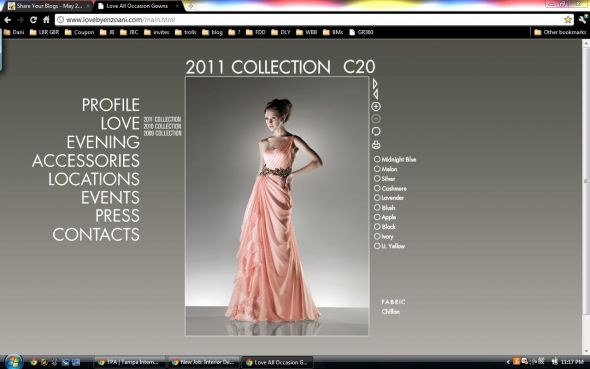This screenshot has width=590, height=369.
Task: Open the FDD bookmark folder
Action: click(256, 32)
